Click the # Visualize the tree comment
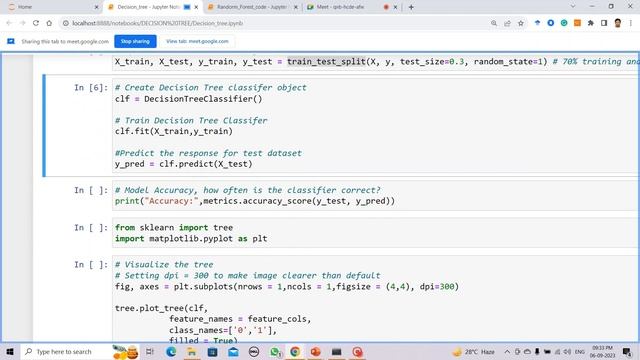 [164, 264]
